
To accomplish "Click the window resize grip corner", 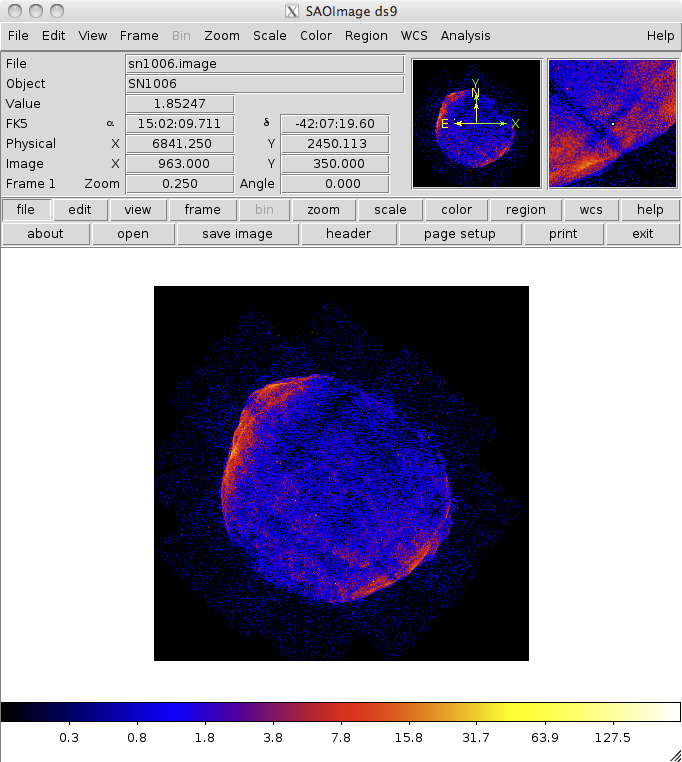I will (x=675, y=755).
